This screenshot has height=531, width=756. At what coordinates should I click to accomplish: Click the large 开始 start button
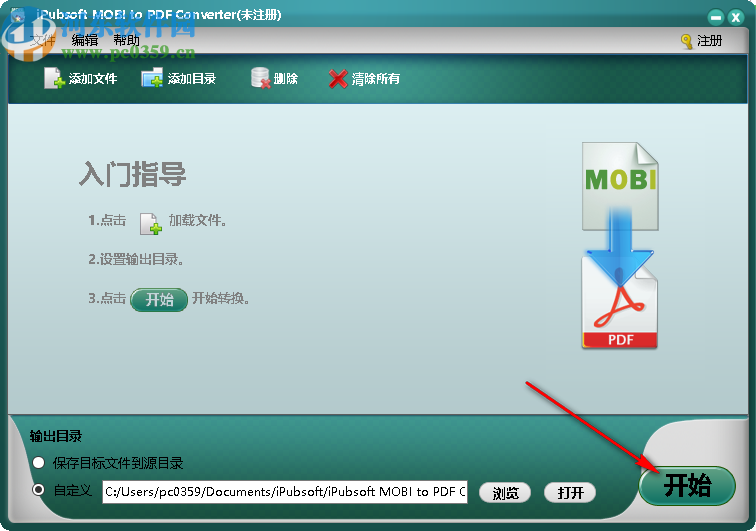[687, 485]
